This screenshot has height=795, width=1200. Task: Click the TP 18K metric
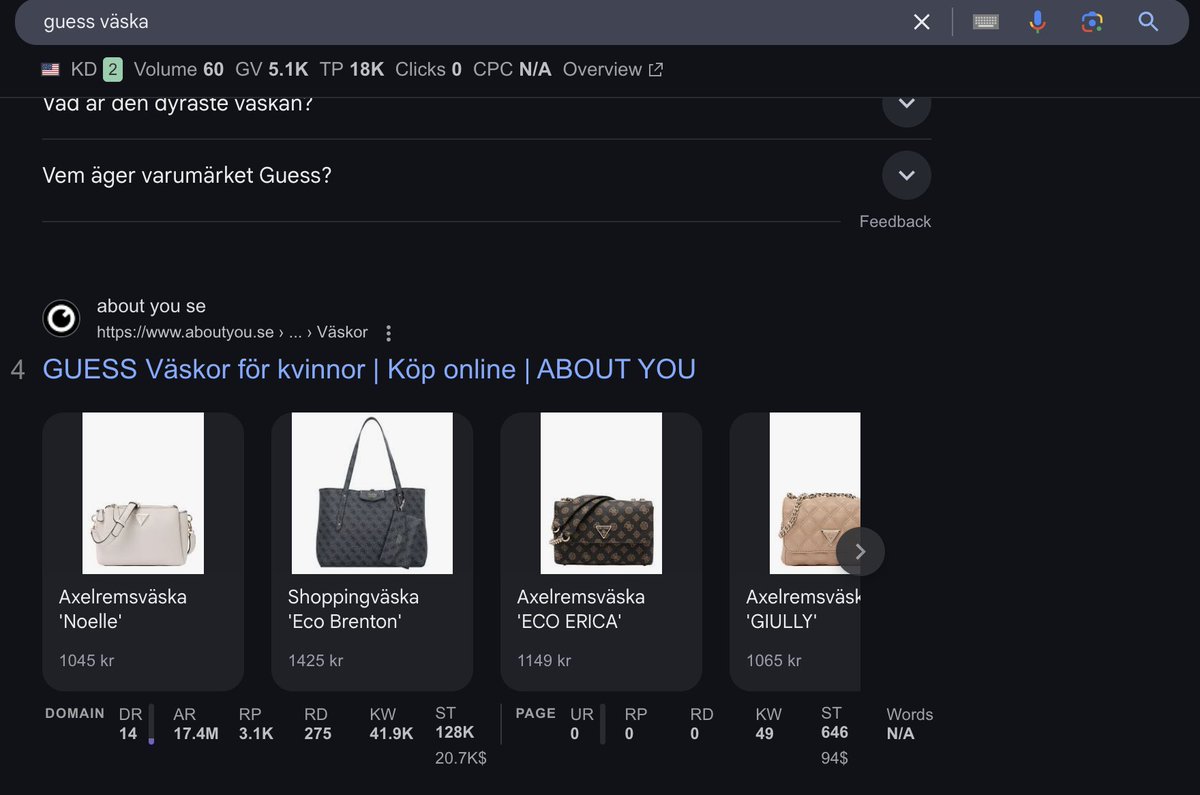point(352,70)
